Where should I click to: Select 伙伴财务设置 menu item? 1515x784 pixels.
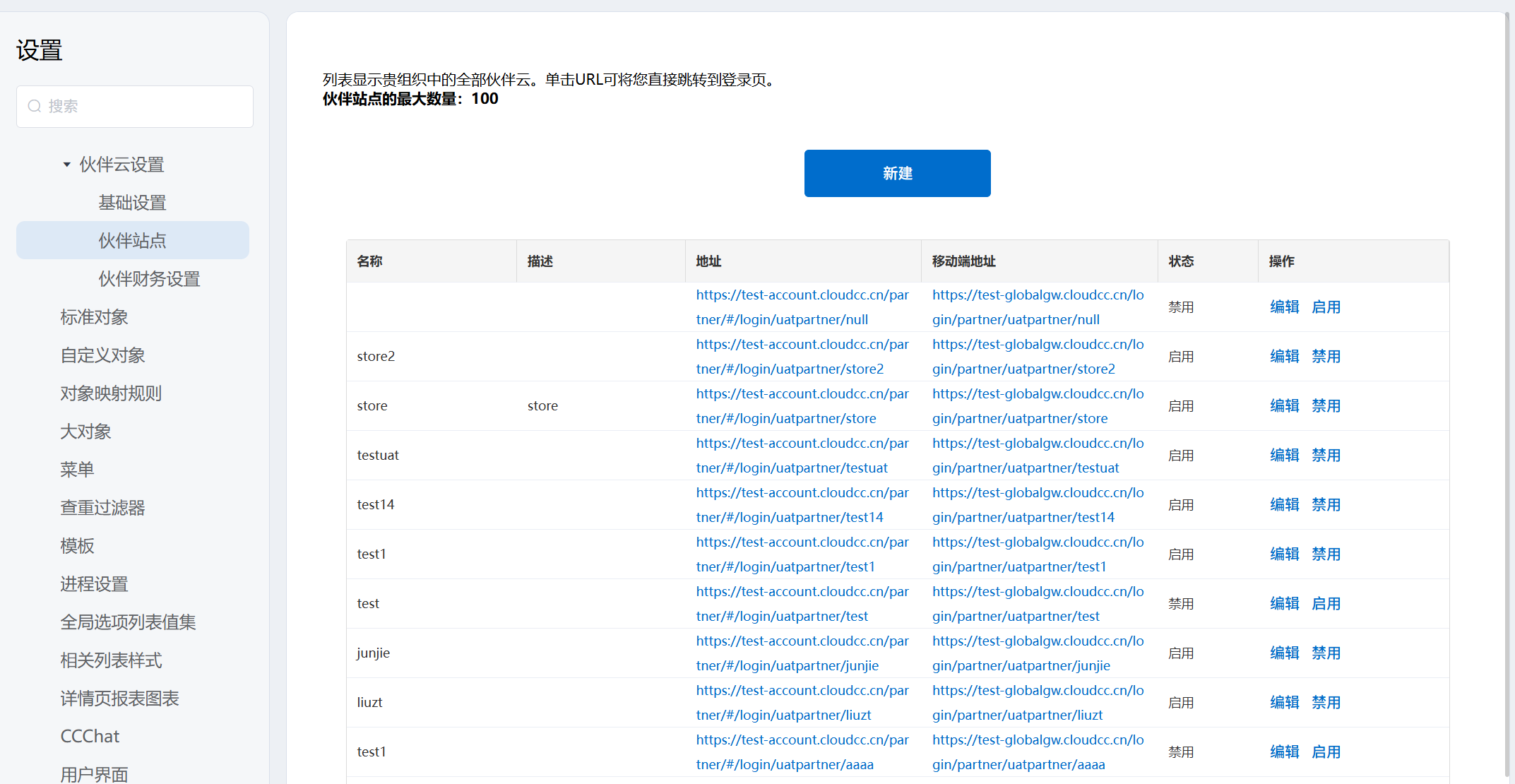point(149,279)
